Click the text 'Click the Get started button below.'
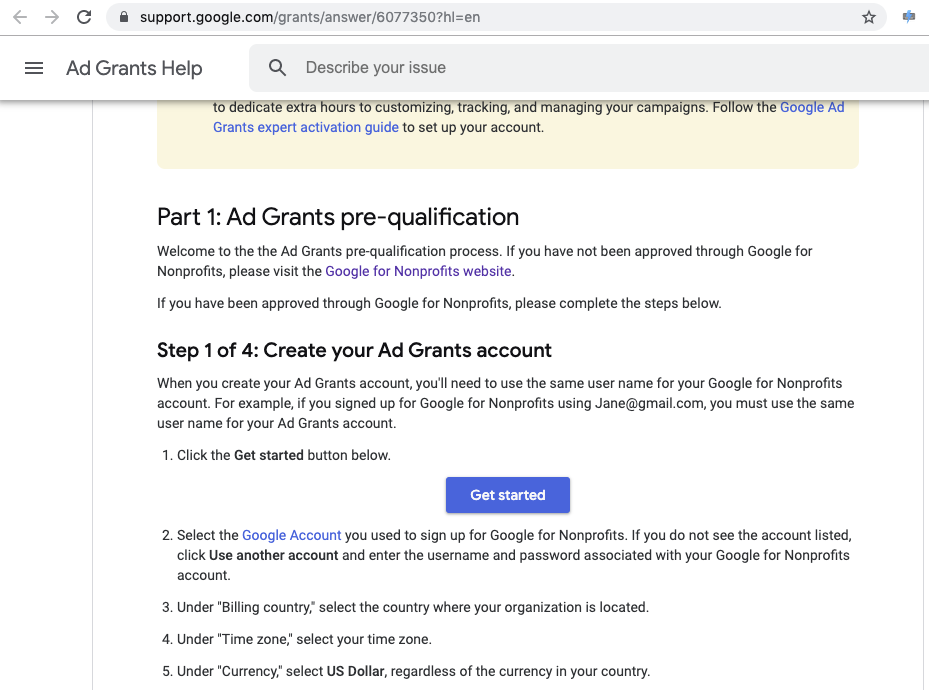 click(284, 455)
